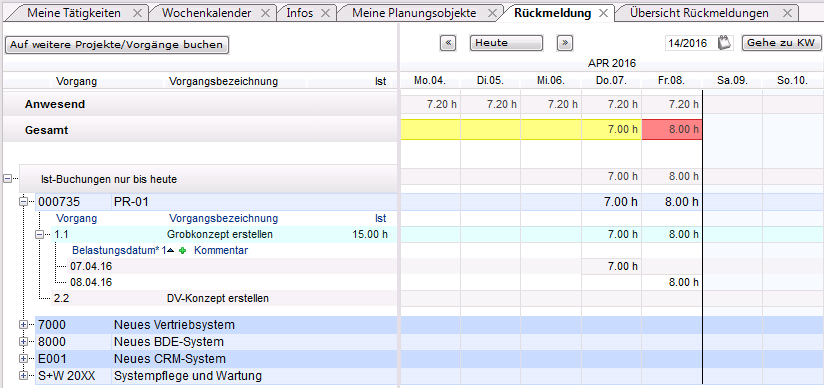The image size is (824, 388).
Task: Expand project 7000 Neues Vertriebsystem
Action: pos(23,325)
